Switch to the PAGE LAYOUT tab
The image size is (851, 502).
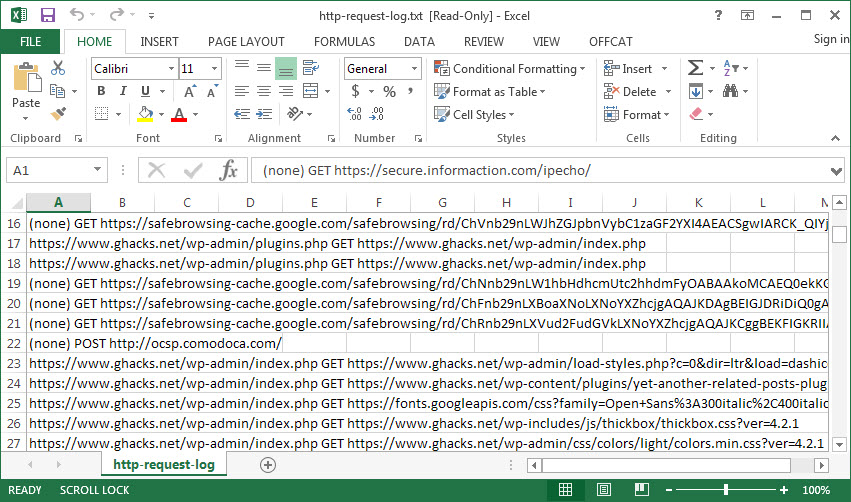tap(246, 42)
